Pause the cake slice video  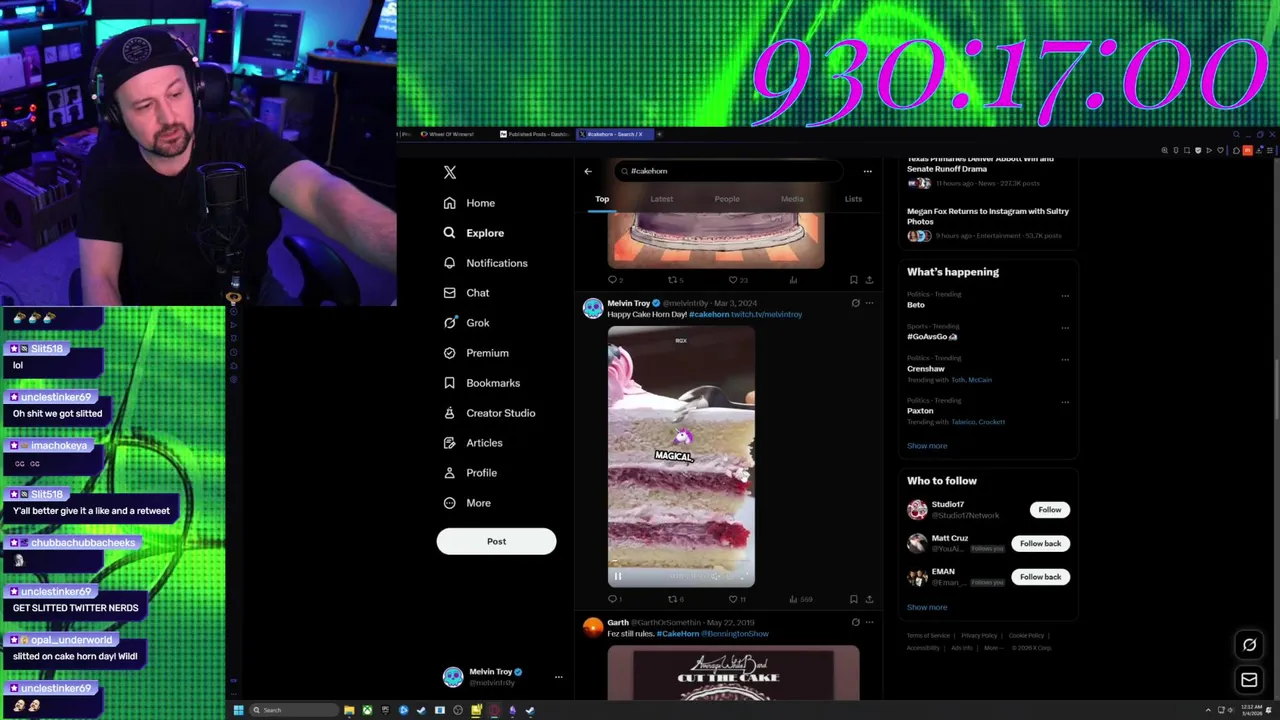click(617, 576)
